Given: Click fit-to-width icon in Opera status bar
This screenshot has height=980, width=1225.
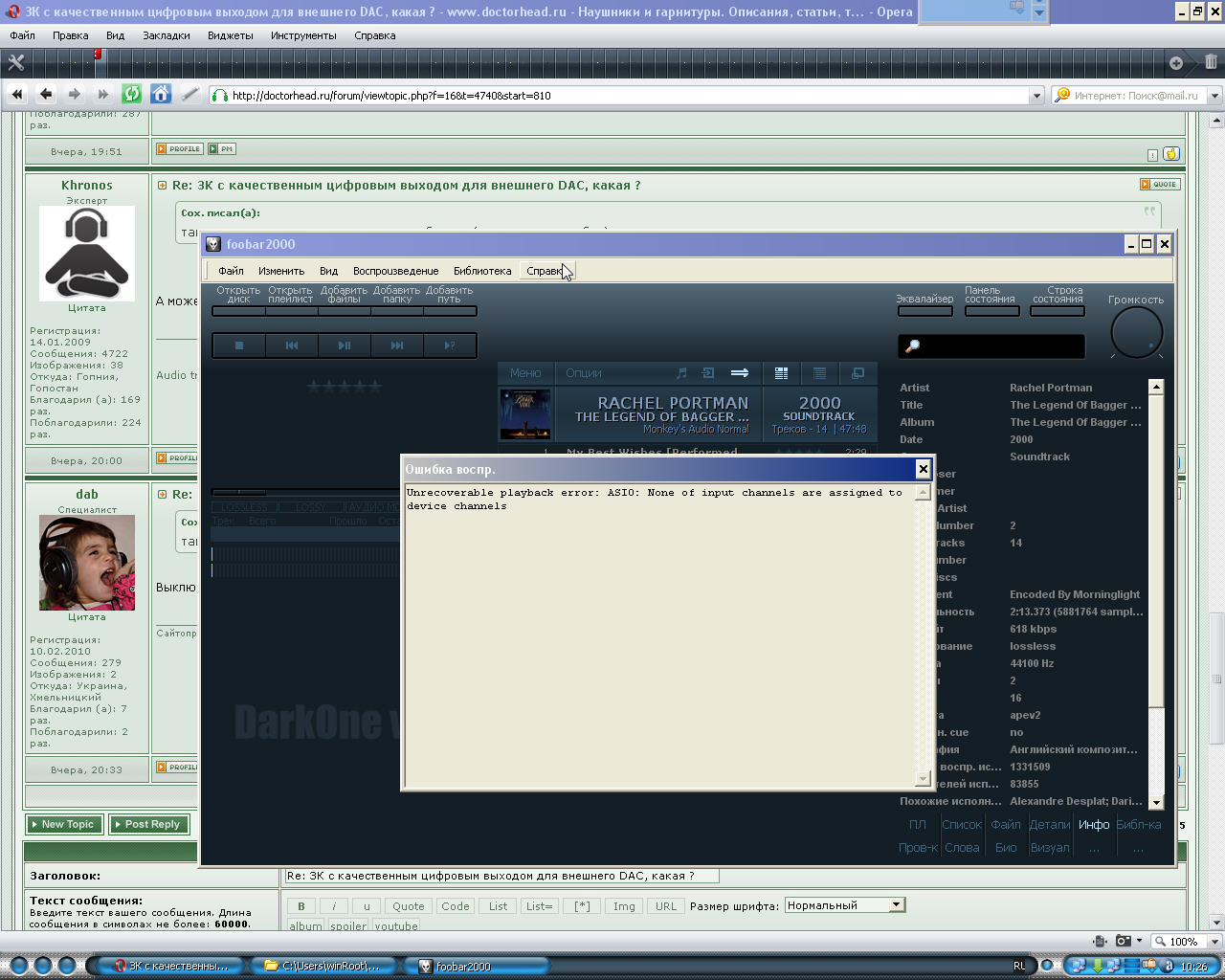Looking at the screenshot, I should 1100,941.
